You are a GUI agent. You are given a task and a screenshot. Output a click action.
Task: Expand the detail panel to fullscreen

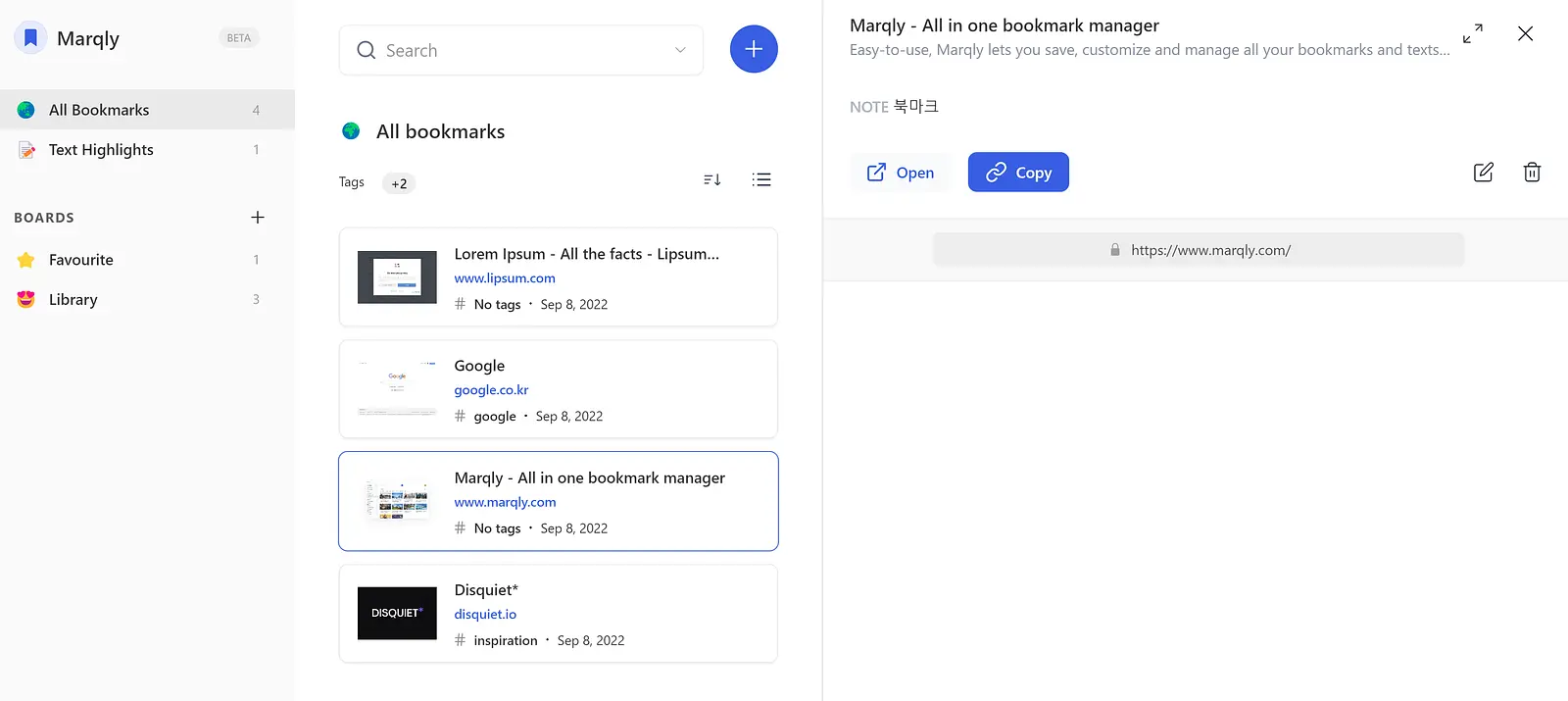coord(1472,33)
